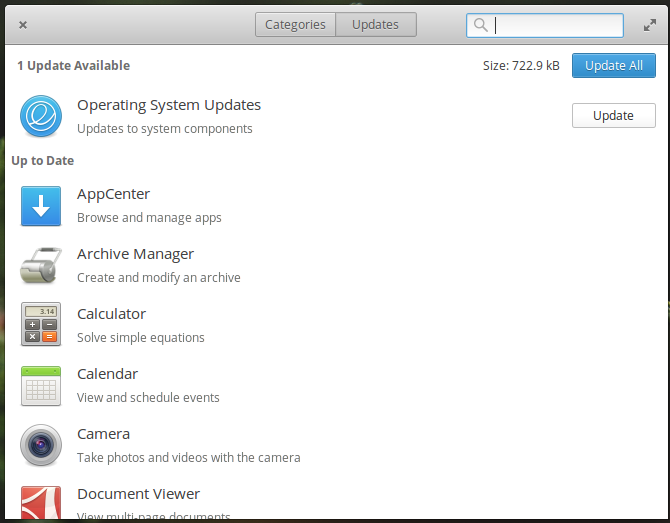
Task: Switch to the Categories tab
Action: 295,25
